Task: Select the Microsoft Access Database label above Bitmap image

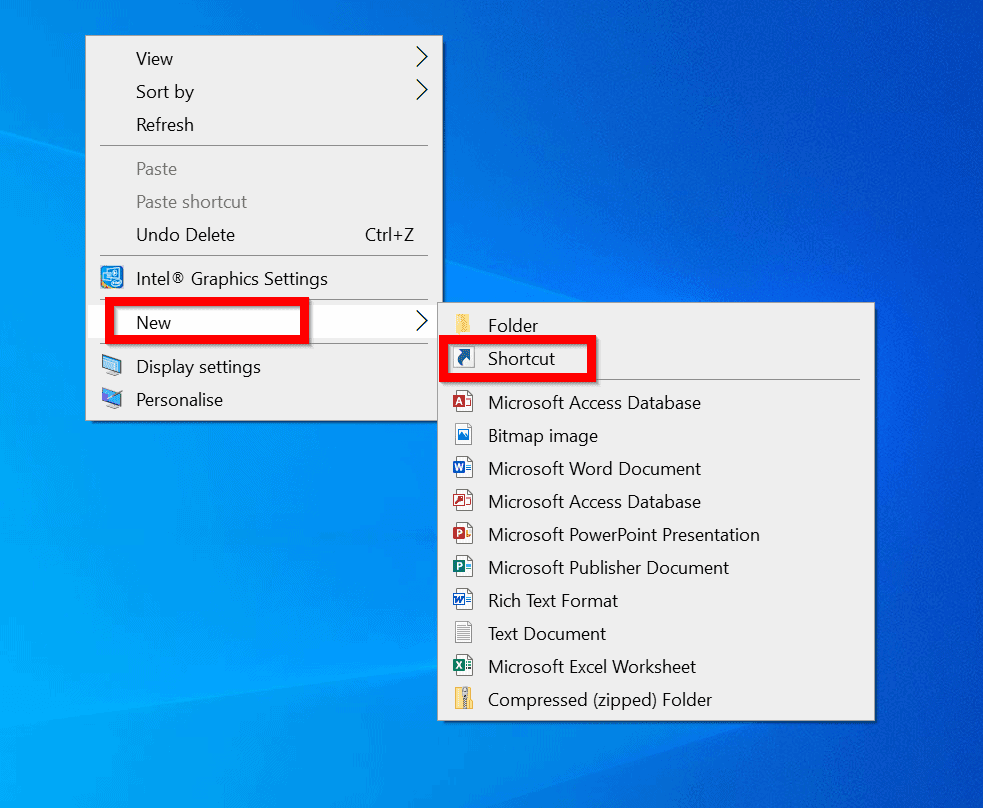Action: 594,402
